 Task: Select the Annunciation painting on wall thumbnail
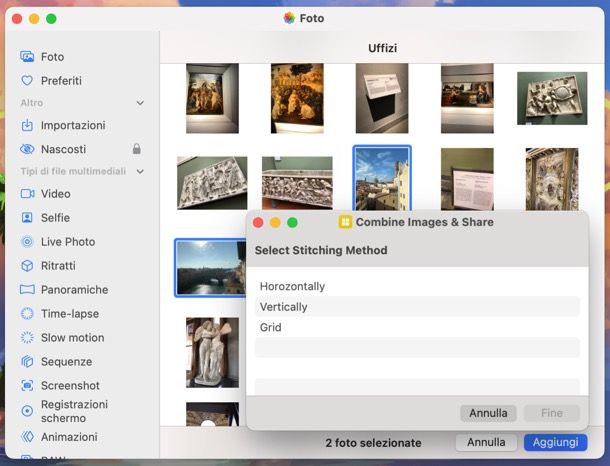point(467,98)
